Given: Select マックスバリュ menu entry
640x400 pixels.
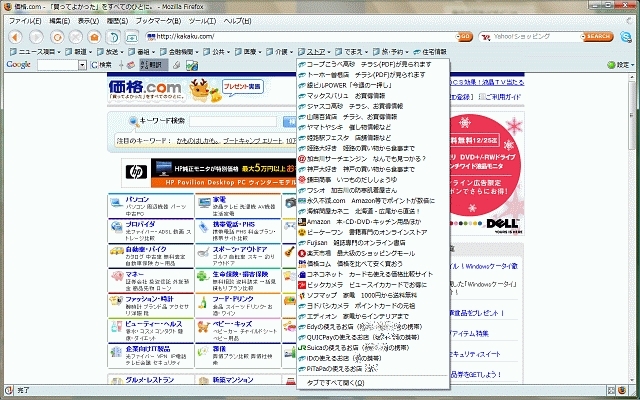Looking at the screenshot, I should point(373,96).
